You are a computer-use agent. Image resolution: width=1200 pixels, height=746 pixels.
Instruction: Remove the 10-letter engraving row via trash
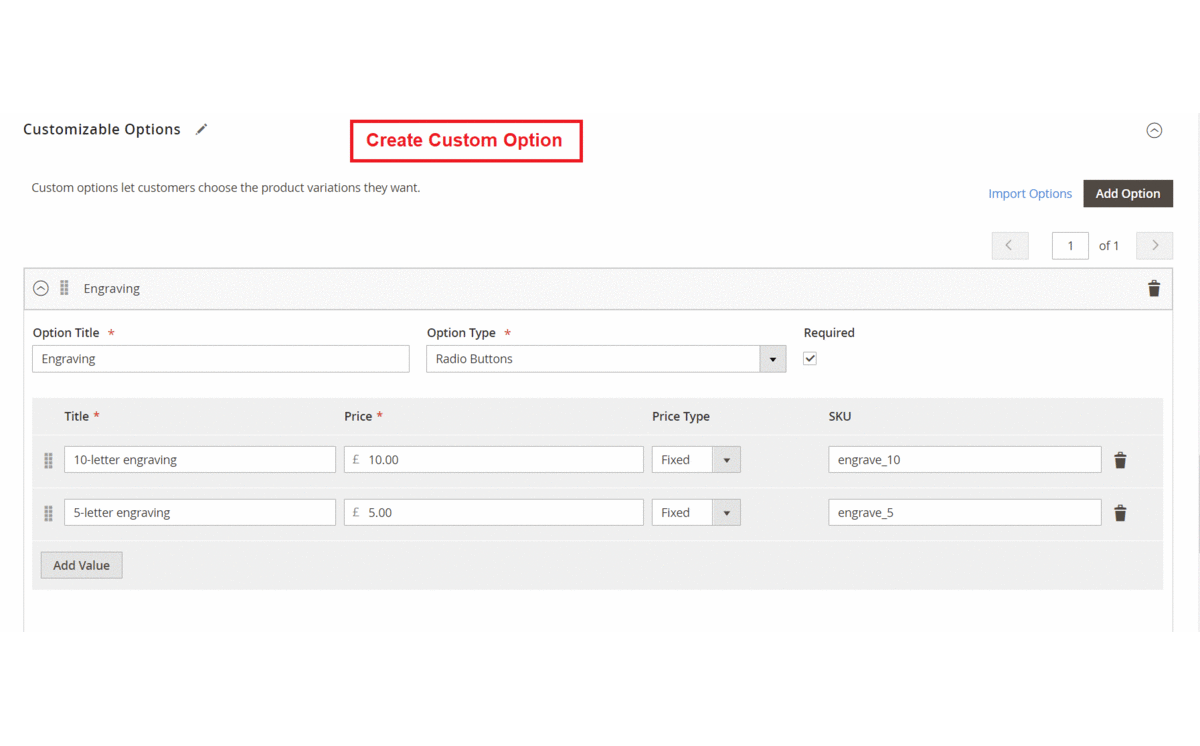click(x=1120, y=460)
